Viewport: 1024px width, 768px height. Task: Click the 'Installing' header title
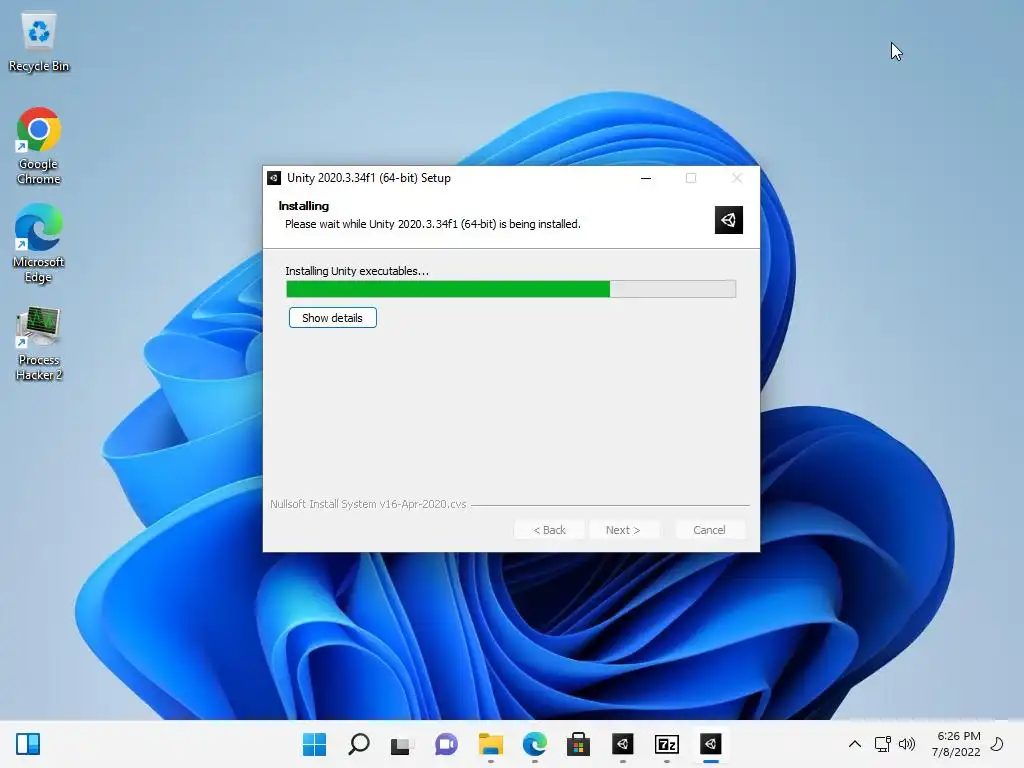pos(304,206)
